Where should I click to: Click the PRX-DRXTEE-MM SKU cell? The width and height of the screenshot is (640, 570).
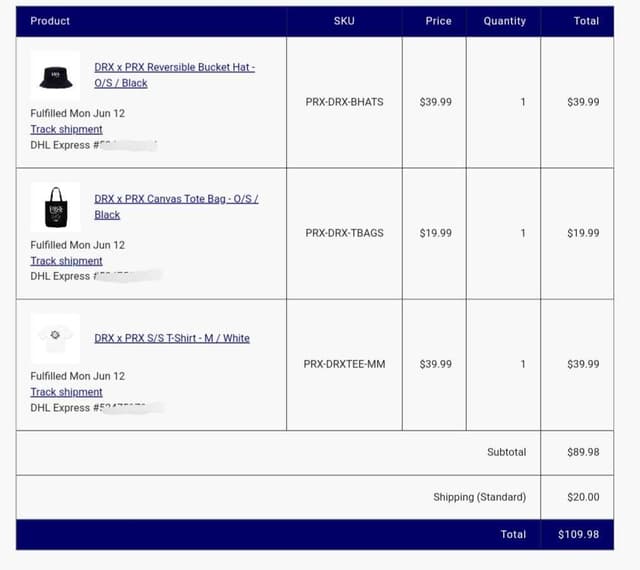[344, 364]
